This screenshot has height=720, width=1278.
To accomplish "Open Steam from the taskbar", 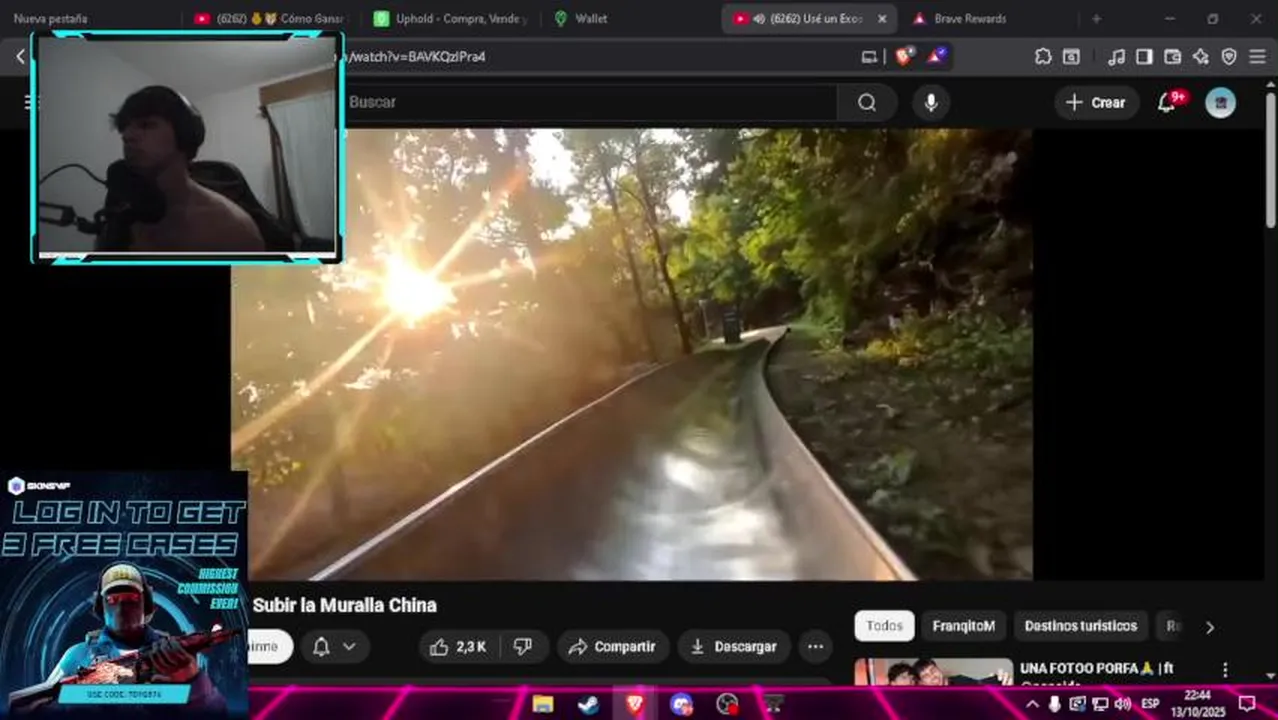I will click(589, 704).
